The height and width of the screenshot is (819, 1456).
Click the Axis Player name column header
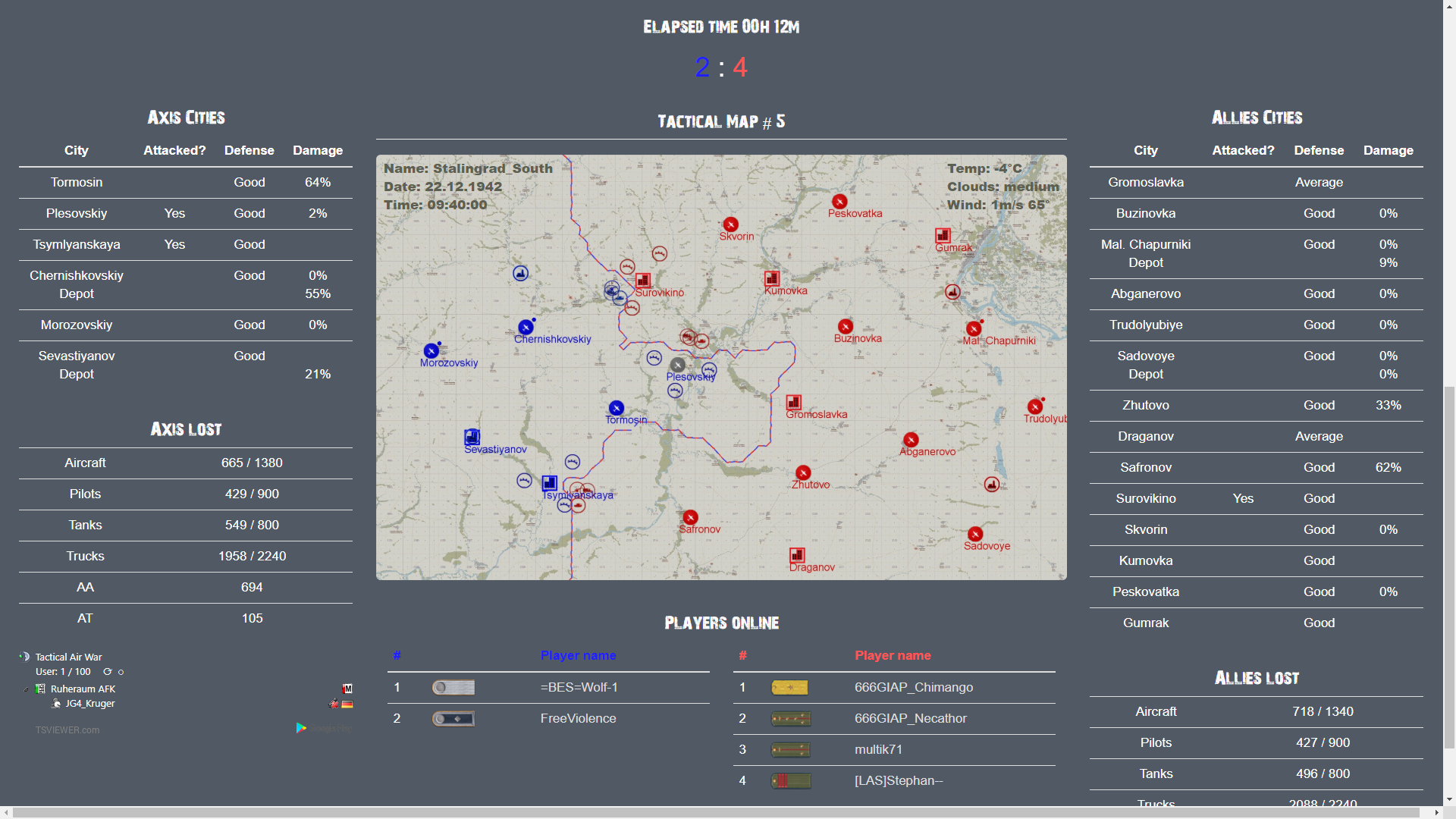[x=578, y=655]
